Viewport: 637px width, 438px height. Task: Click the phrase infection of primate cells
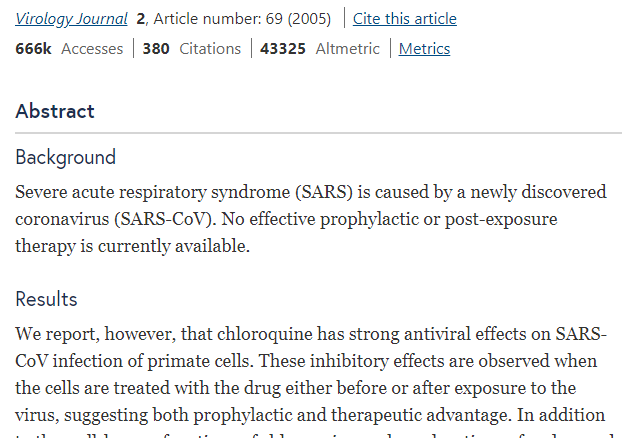151,361
